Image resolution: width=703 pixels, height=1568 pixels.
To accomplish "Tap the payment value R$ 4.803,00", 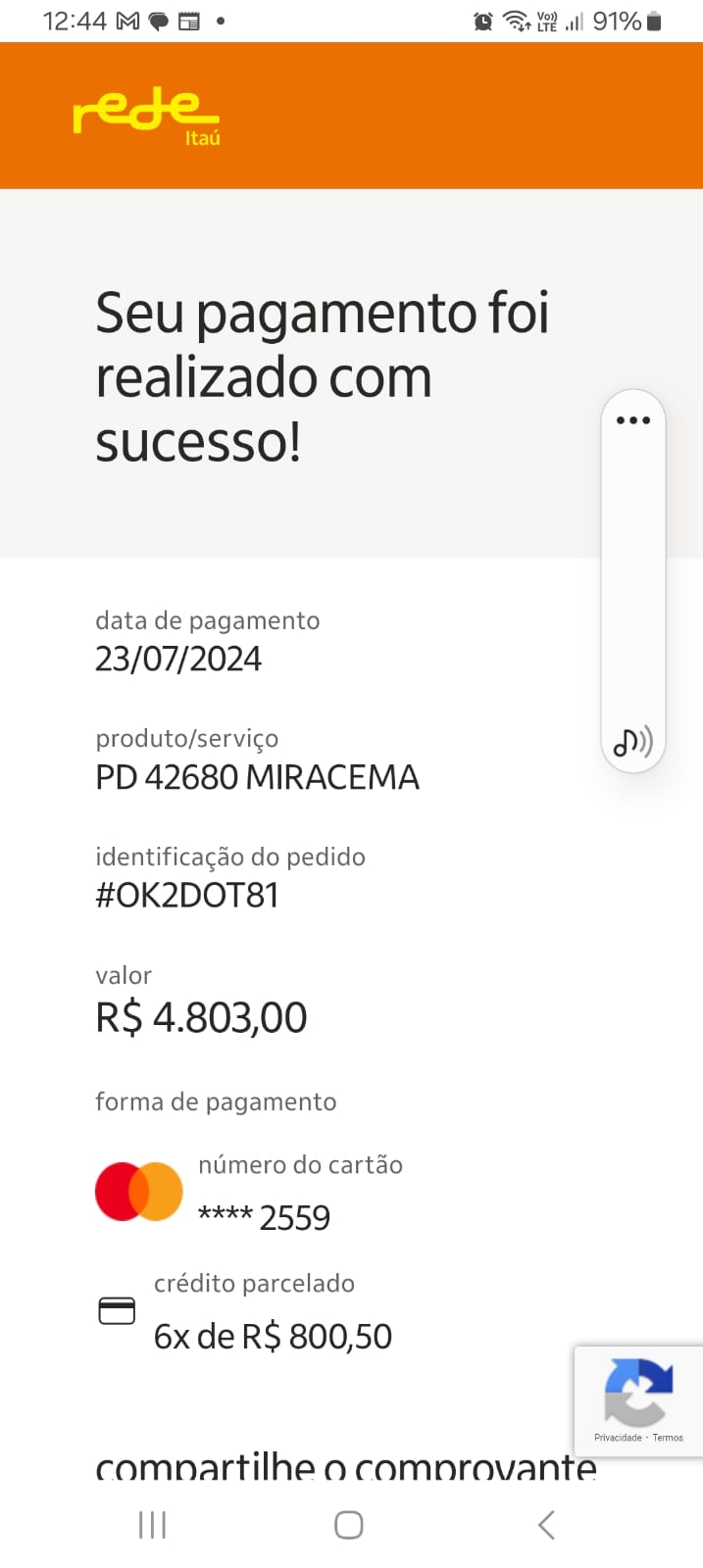I will 200,1016.
